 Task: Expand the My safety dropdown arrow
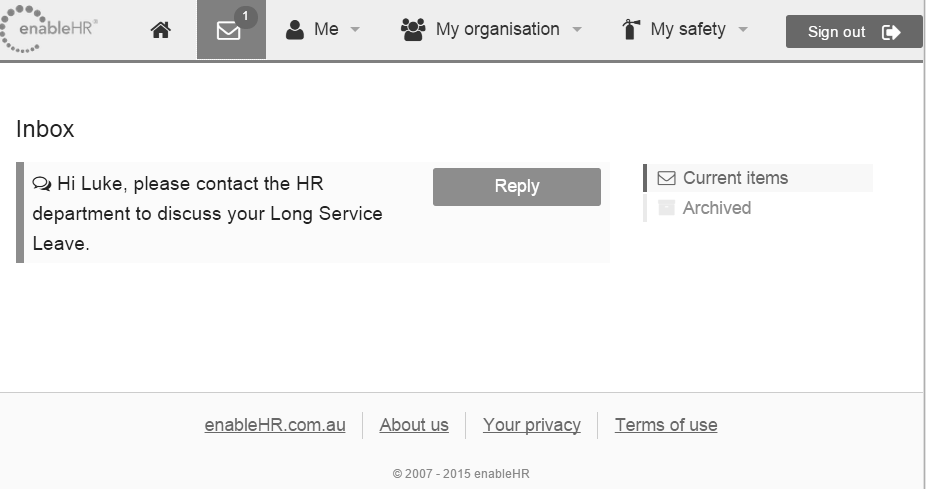744,29
